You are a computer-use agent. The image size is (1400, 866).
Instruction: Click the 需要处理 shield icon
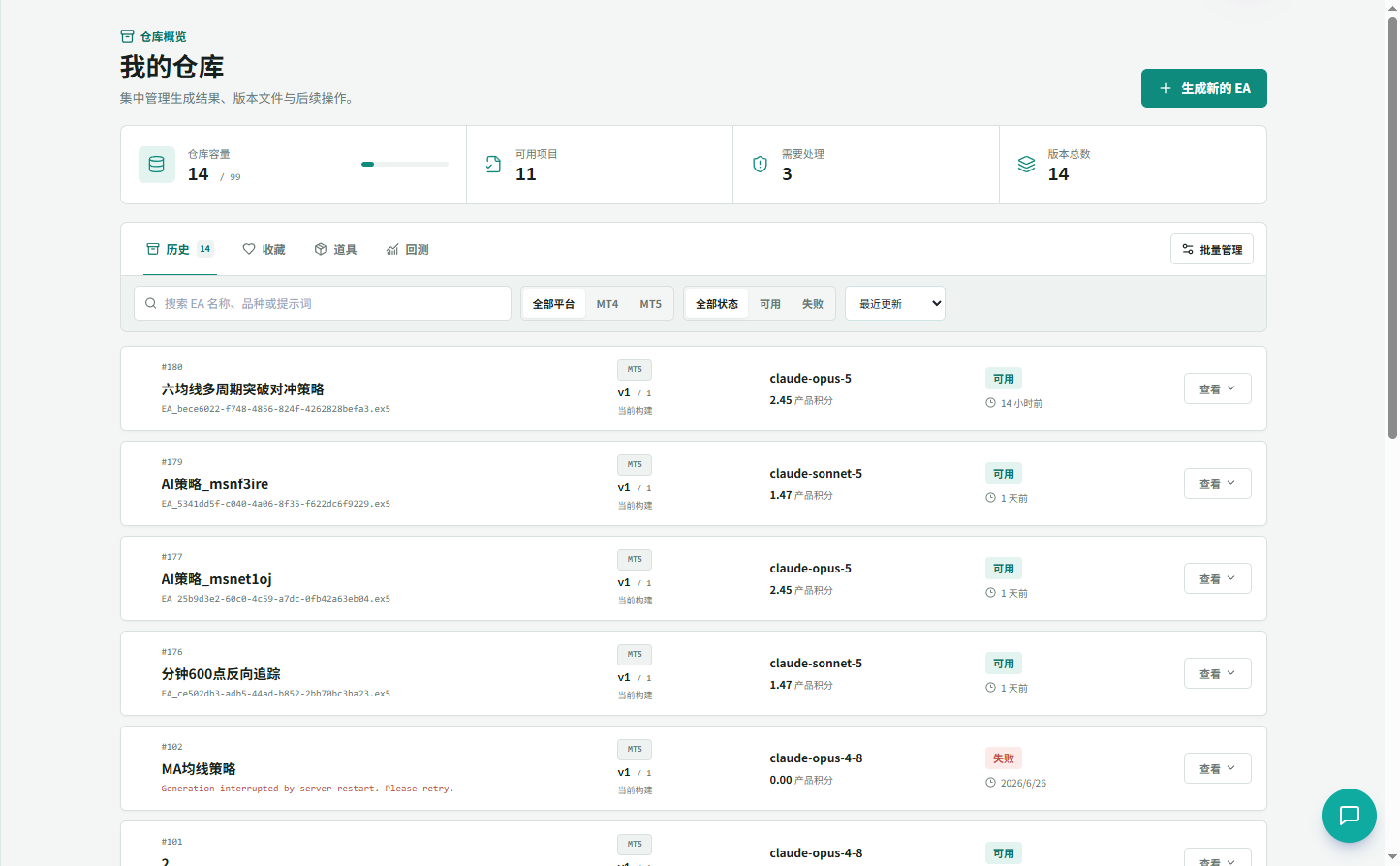pyautogui.click(x=760, y=165)
